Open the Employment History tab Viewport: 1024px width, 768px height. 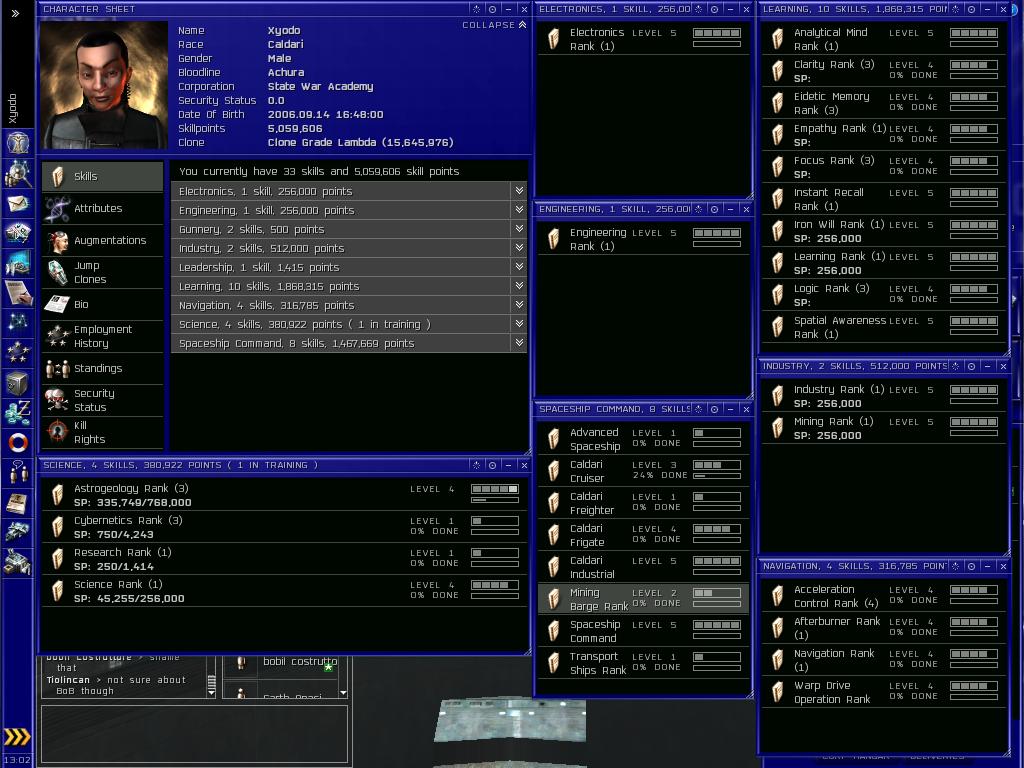[103, 336]
